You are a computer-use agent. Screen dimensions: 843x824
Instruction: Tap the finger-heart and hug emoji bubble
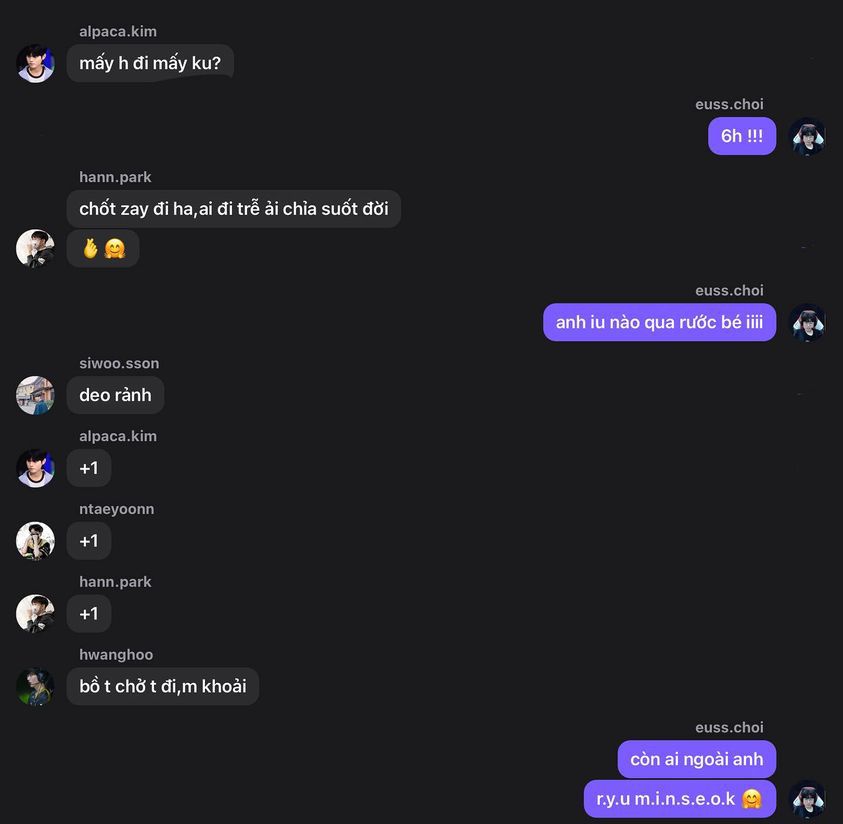point(103,248)
